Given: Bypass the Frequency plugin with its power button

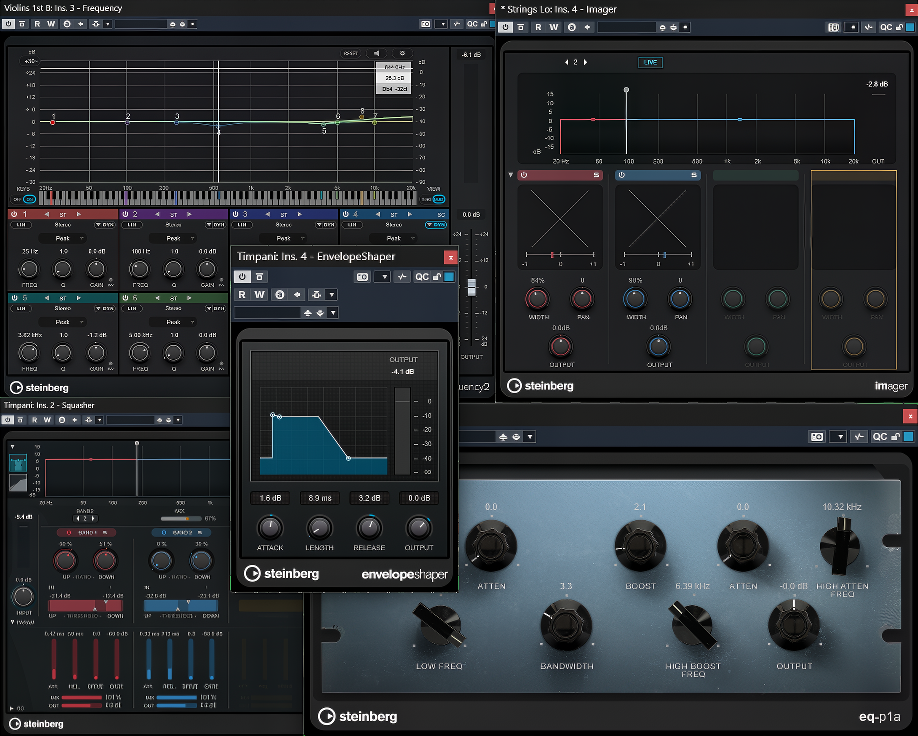Looking at the screenshot, I should click(8, 24).
